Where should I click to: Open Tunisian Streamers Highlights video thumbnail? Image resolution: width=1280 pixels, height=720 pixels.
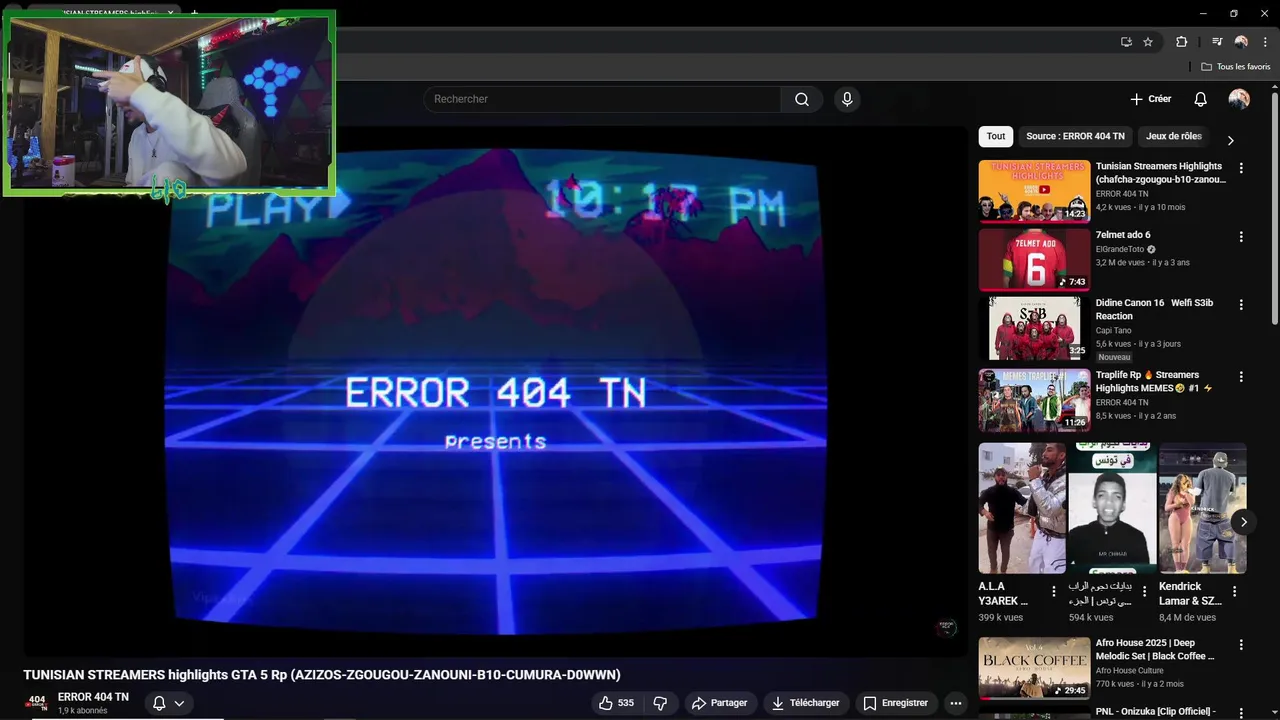pyautogui.click(x=1034, y=191)
